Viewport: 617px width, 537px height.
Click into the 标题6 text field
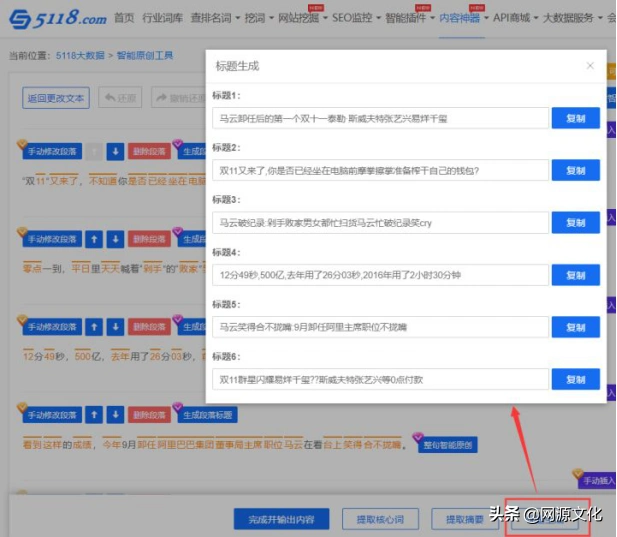click(x=381, y=379)
